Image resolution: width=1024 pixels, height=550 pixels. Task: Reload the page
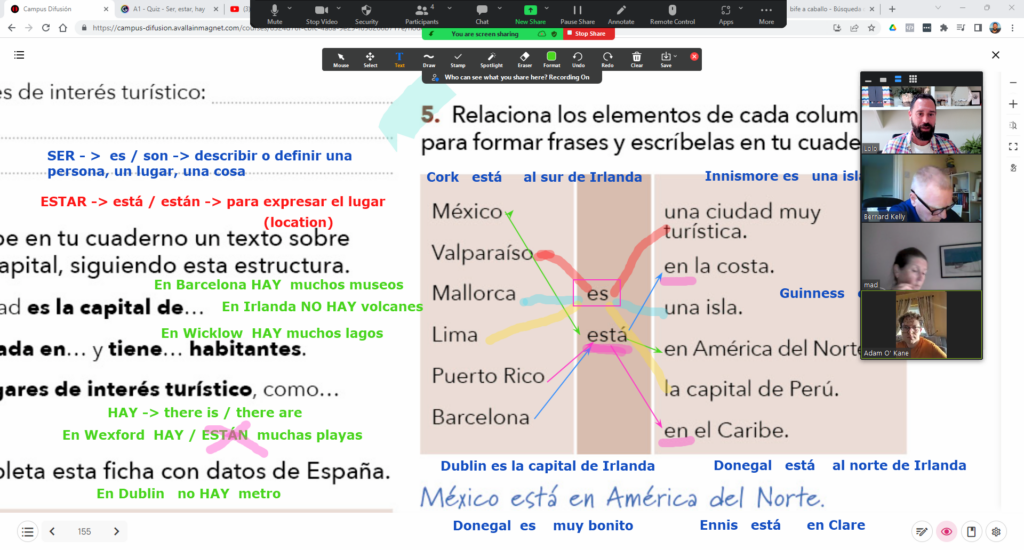(46, 28)
